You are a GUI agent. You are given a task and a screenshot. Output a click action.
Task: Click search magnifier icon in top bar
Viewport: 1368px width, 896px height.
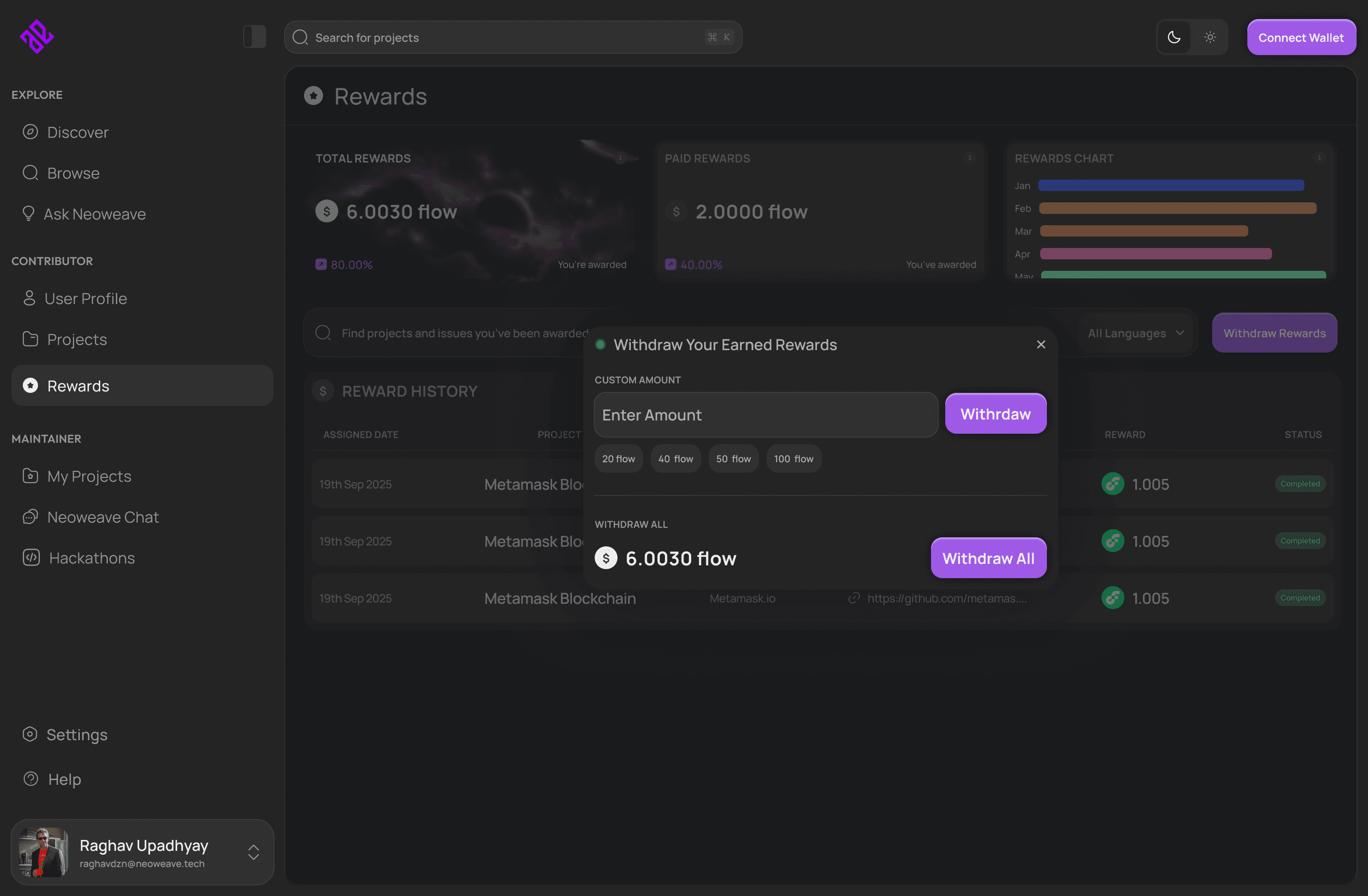(300, 38)
